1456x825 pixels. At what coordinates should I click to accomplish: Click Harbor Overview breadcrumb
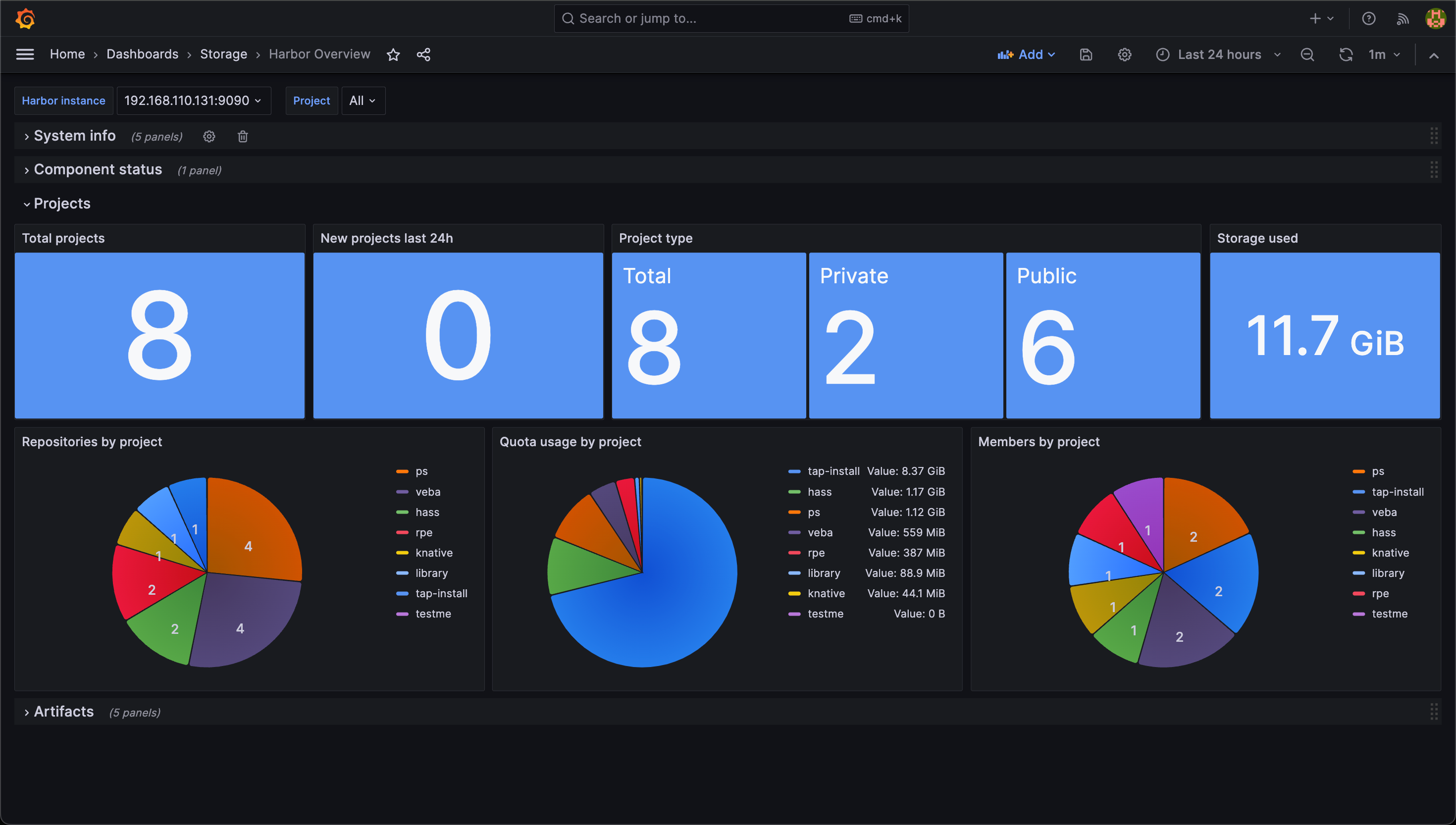coord(319,54)
